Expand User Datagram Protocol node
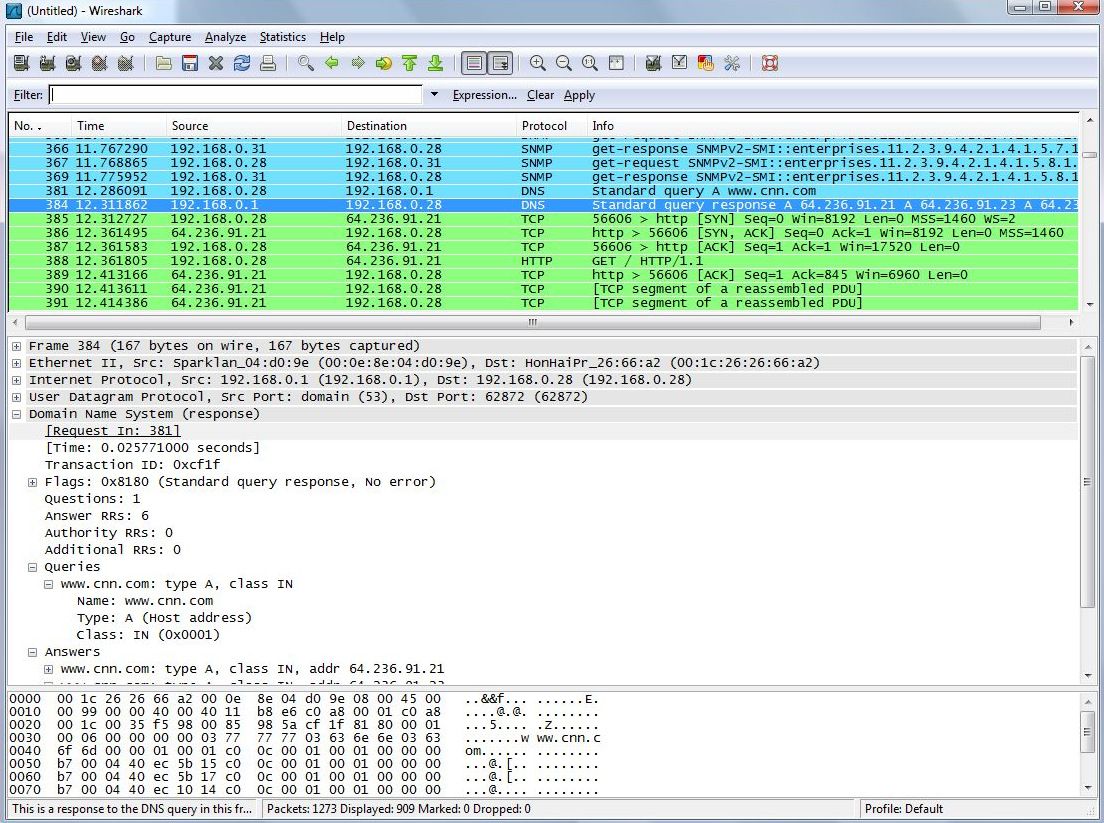 click(x=16, y=397)
